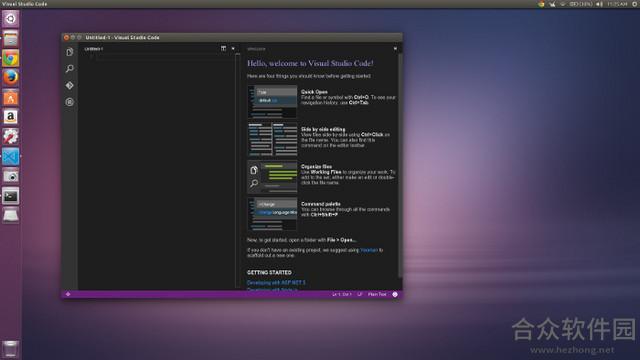Viewport: 640px width, 360px height.
Task: Click the Side by side editing heading
Action: click(323, 129)
